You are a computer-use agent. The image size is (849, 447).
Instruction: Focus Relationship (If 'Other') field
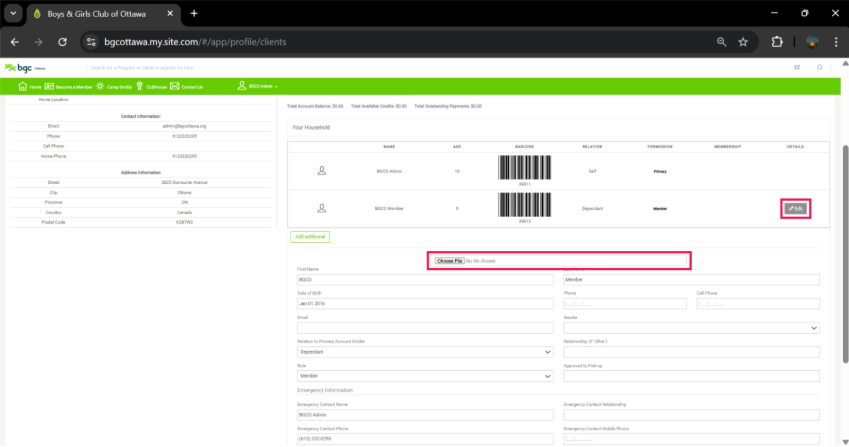tap(691, 352)
